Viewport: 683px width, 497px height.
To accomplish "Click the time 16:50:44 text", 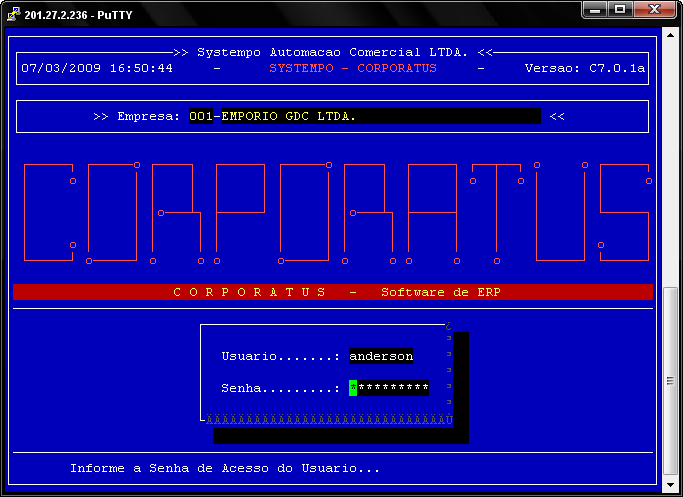I will pyautogui.click(x=141, y=68).
